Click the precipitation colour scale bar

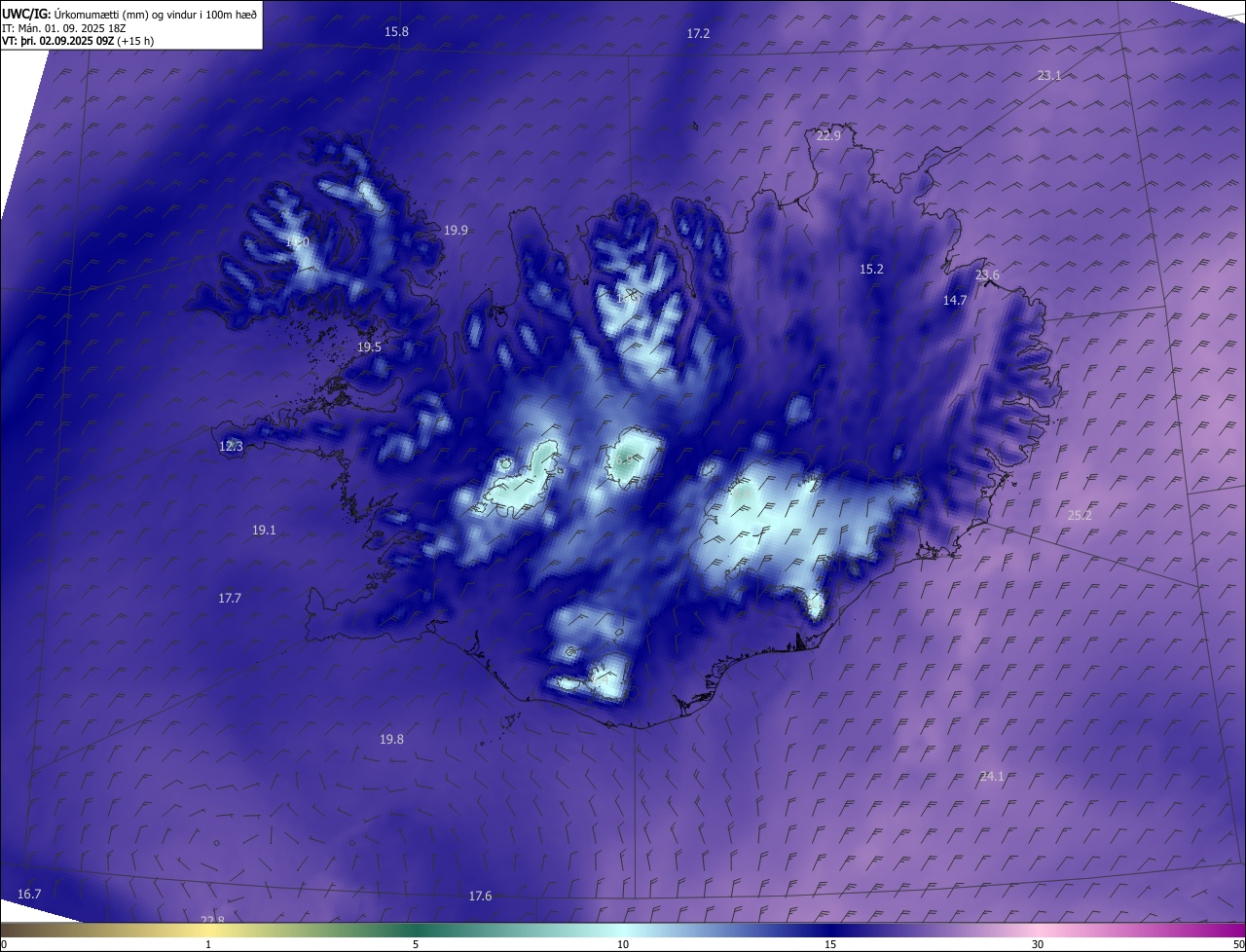(x=623, y=931)
